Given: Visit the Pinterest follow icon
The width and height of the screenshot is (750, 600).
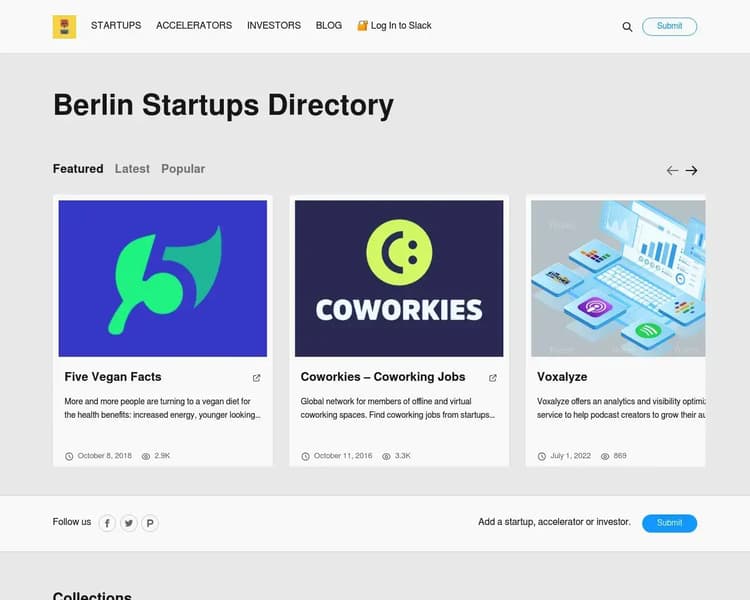Looking at the screenshot, I should click(150, 523).
